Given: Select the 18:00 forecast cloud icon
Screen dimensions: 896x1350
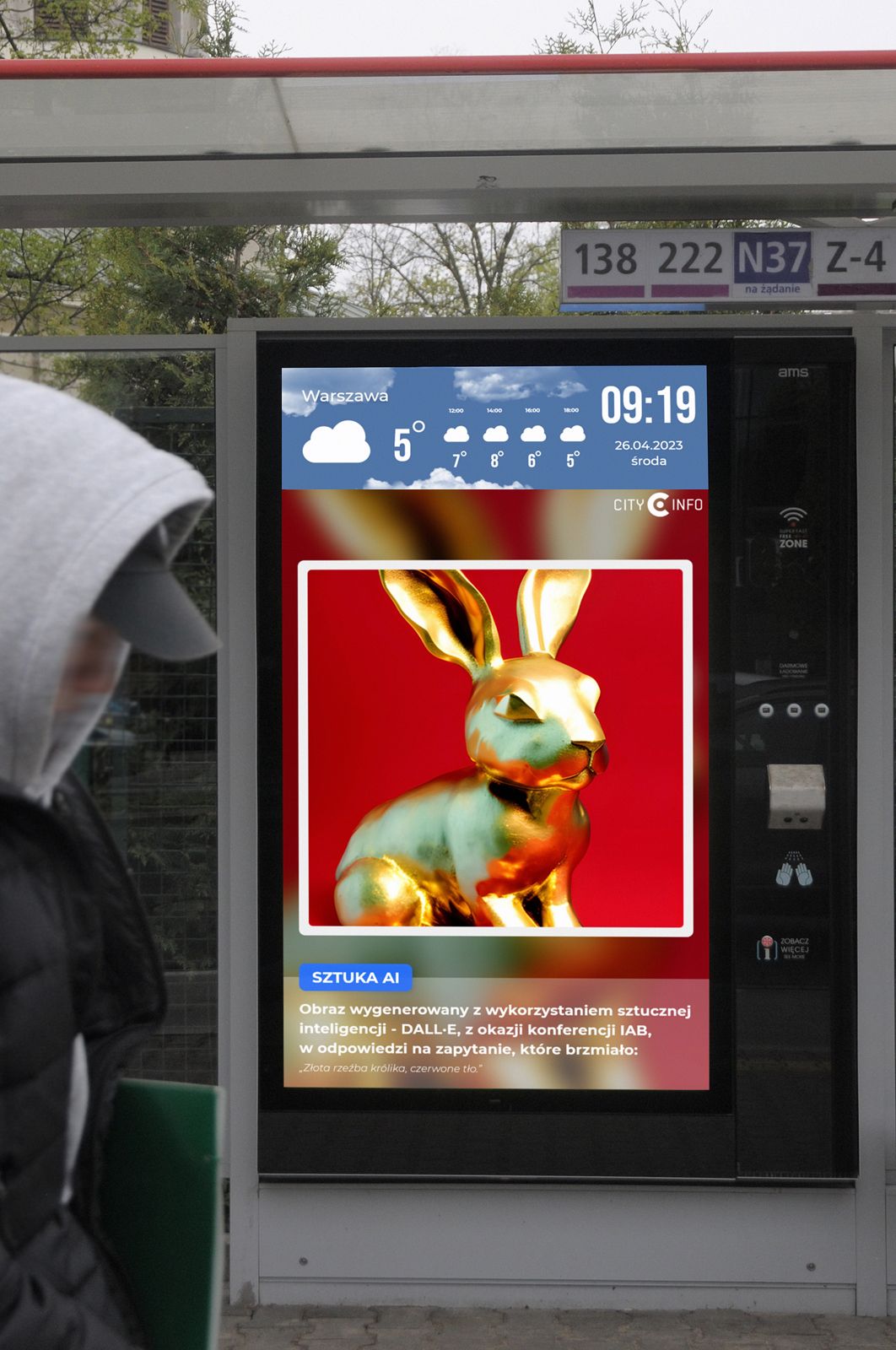Looking at the screenshot, I should pos(572,434).
